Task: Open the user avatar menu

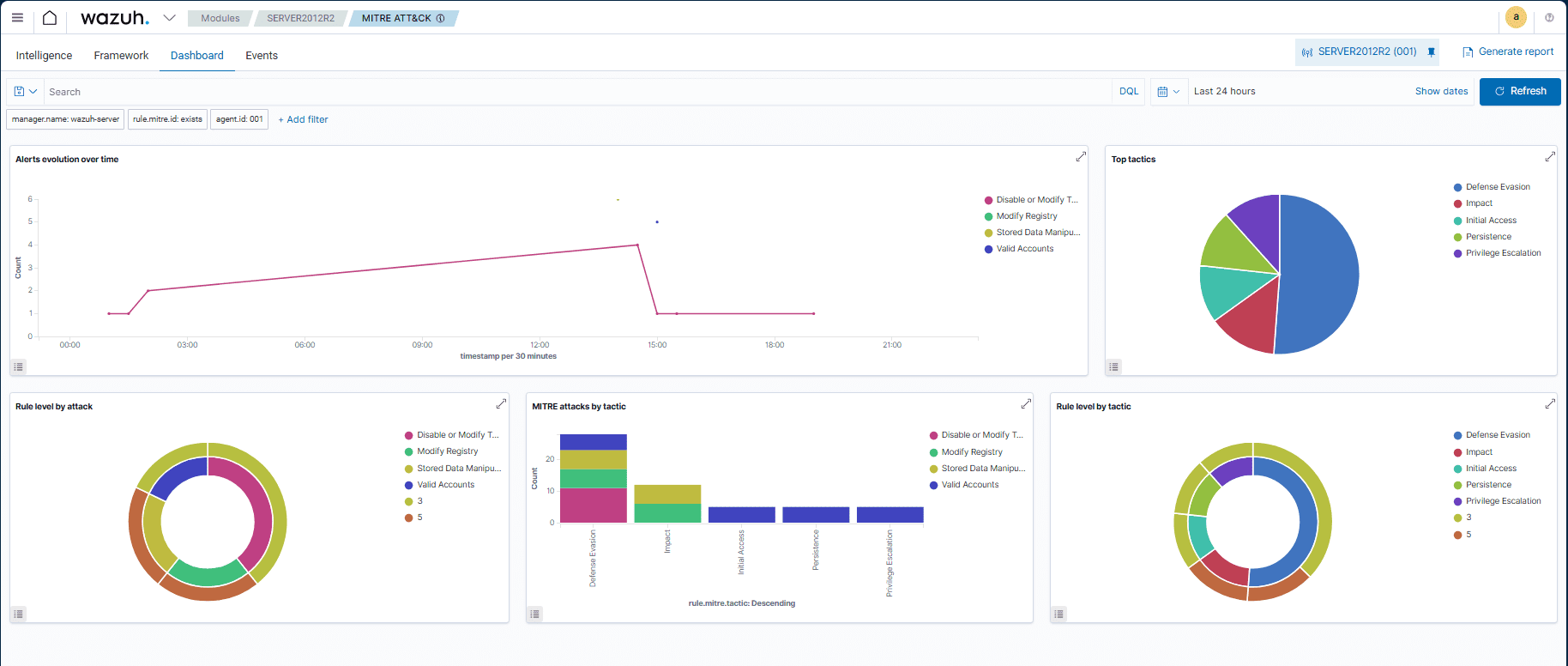Action: 1516,17
